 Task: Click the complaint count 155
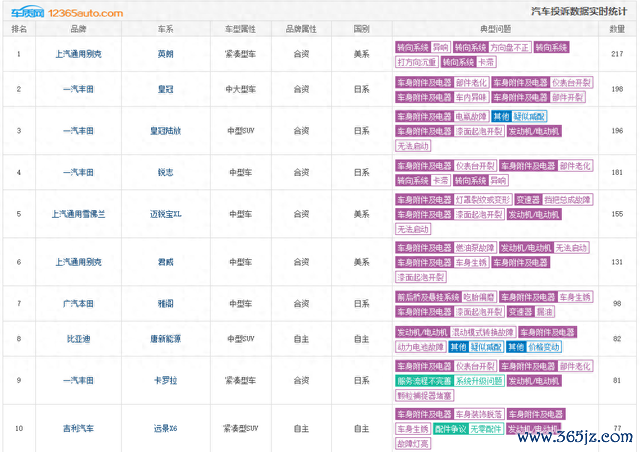617,214
